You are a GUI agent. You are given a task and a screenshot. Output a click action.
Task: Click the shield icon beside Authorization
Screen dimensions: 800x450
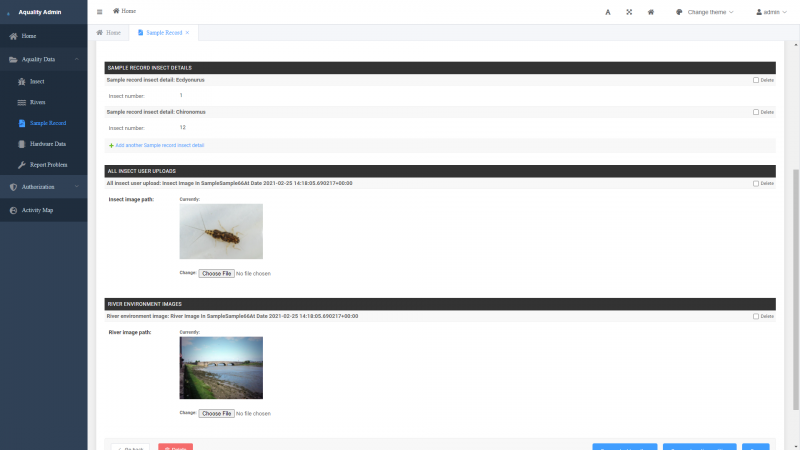(13, 187)
